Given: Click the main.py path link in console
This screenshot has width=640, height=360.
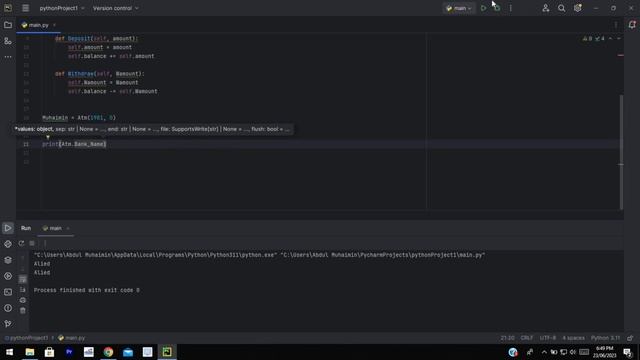Looking at the screenshot, I should (383, 255).
